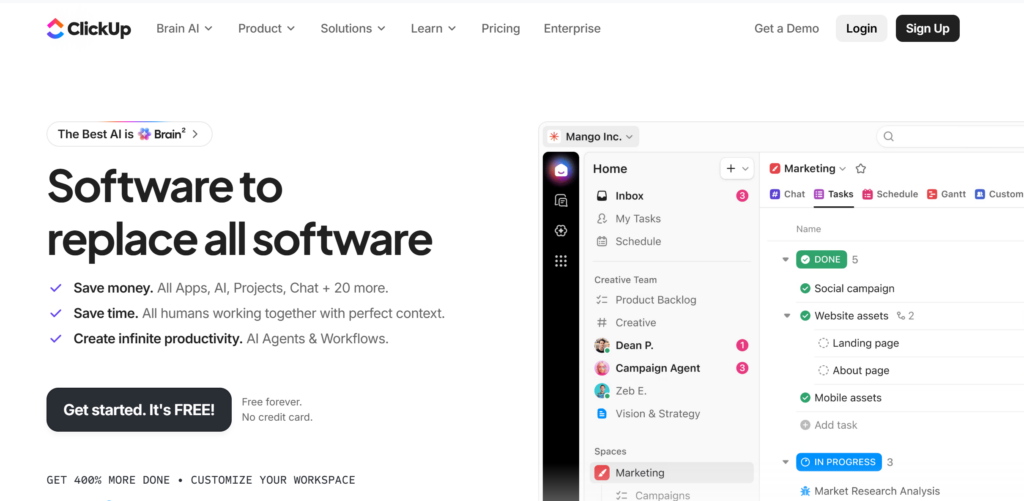Click the Name column header
Viewport: 1024px width, 501px height.
point(808,229)
